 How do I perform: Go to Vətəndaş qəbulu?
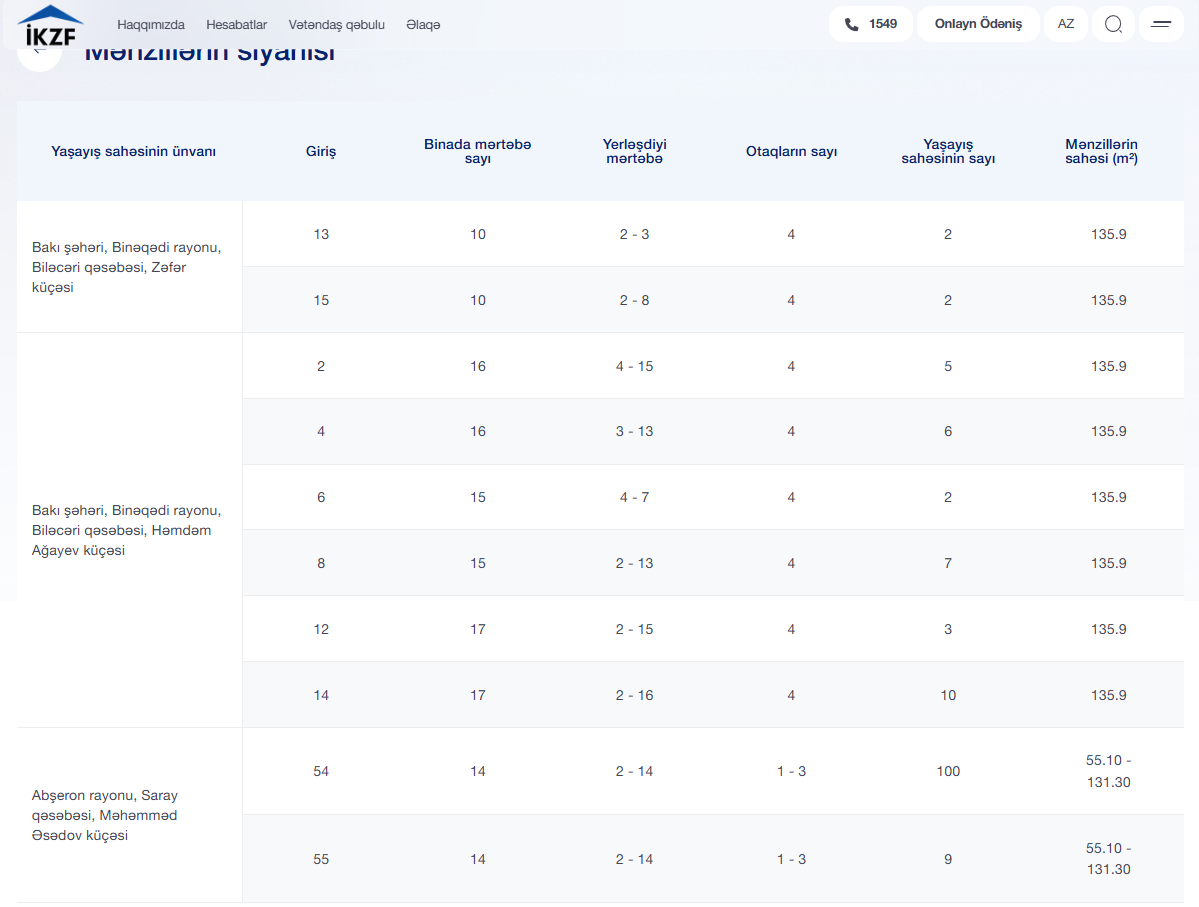click(336, 24)
